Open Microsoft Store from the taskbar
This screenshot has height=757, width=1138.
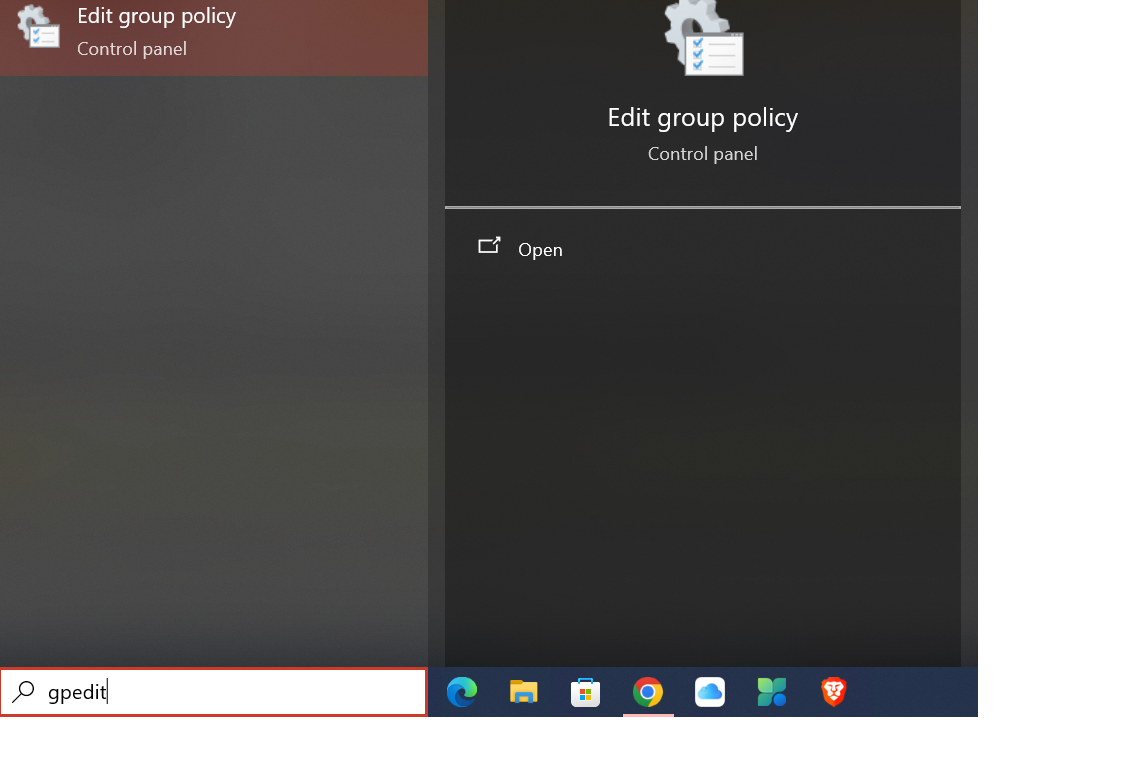coord(585,692)
